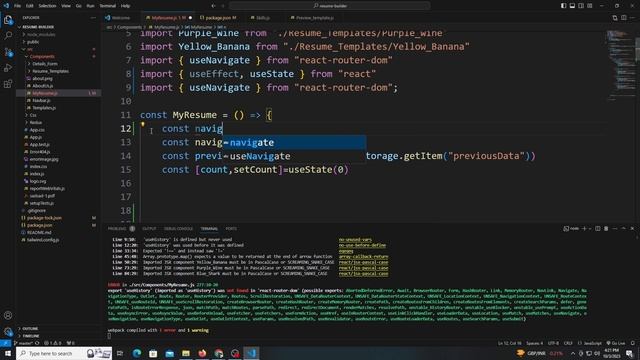The image size is (640, 360).
Task: Switch to the Welcome editor tab
Action: tap(118, 18)
